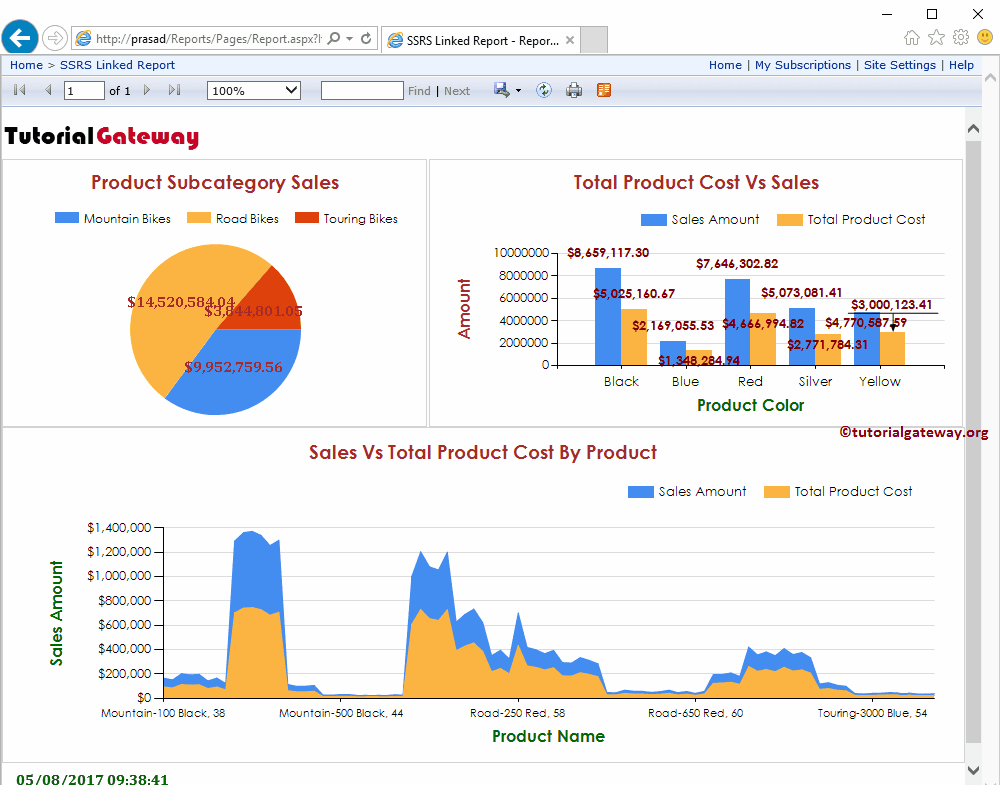Open My Subscriptions menu item
Screen dimensions: 1000x785
pyautogui.click(x=803, y=65)
